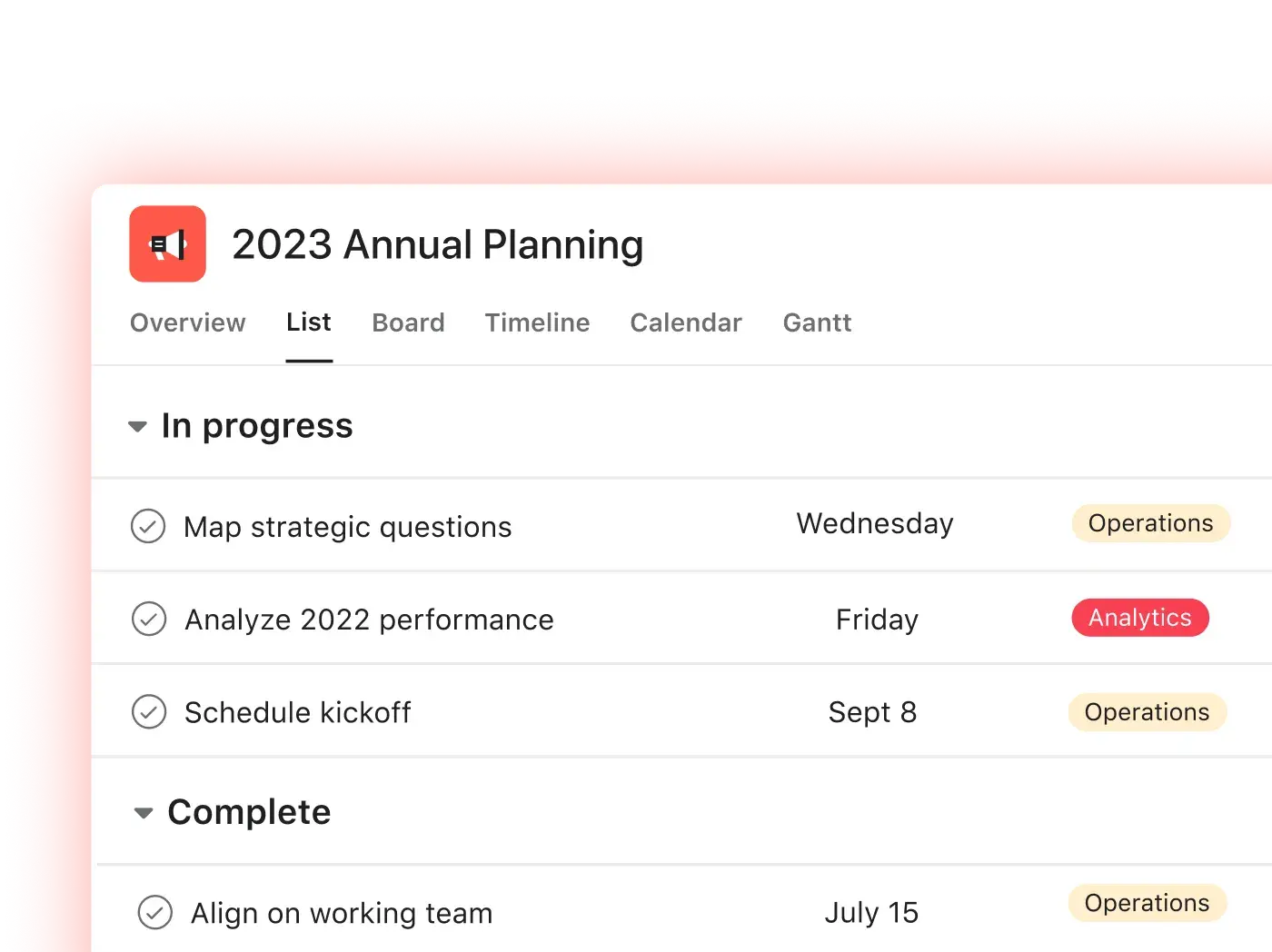1272x952 pixels.
Task: Select the Gantt tab
Action: 817,322
